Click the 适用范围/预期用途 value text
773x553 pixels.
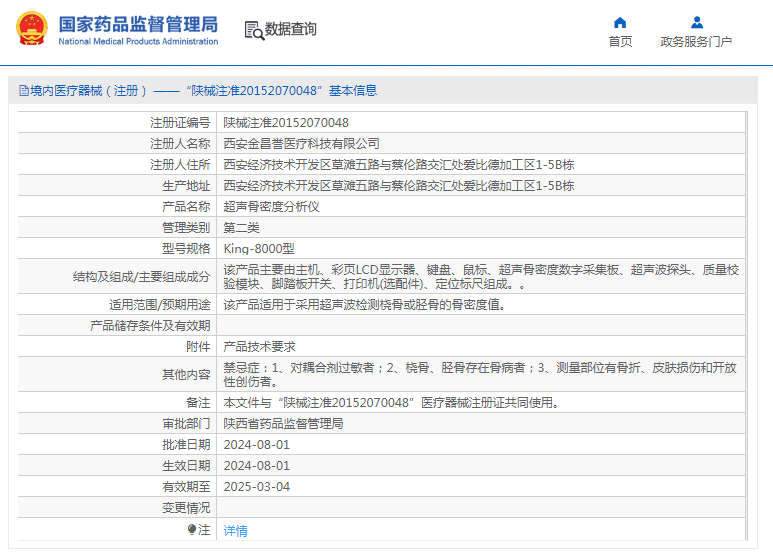point(365,305)
